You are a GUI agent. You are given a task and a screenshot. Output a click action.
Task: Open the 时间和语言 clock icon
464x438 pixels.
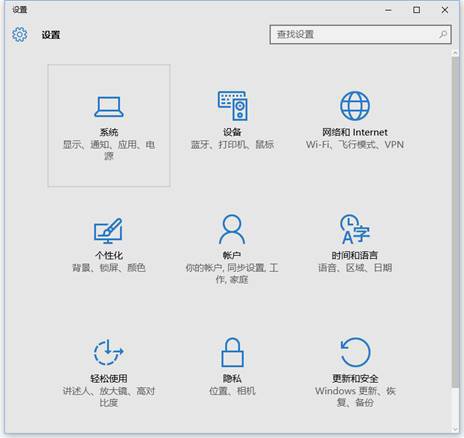[355, 229]
